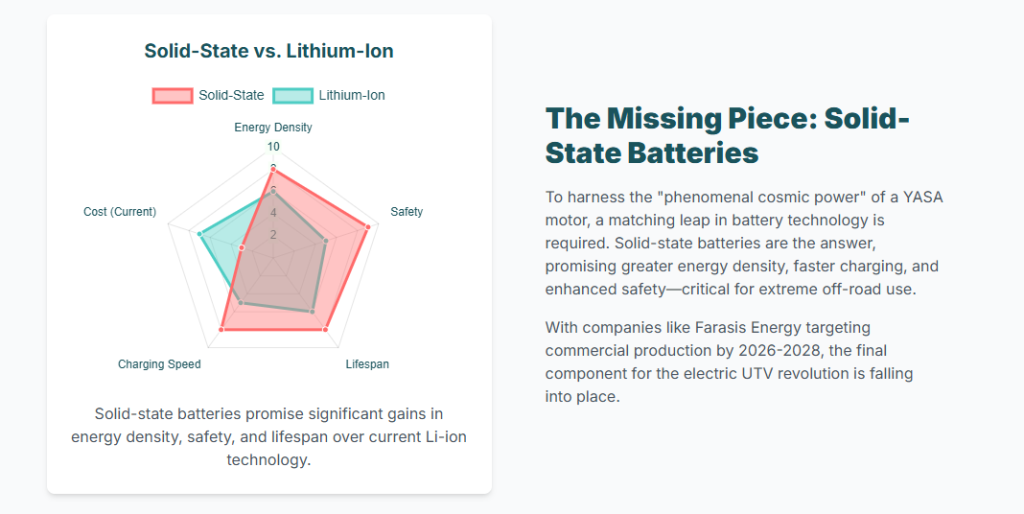
Task: Click the Lithium-Ion legend label
Action: 351,95
